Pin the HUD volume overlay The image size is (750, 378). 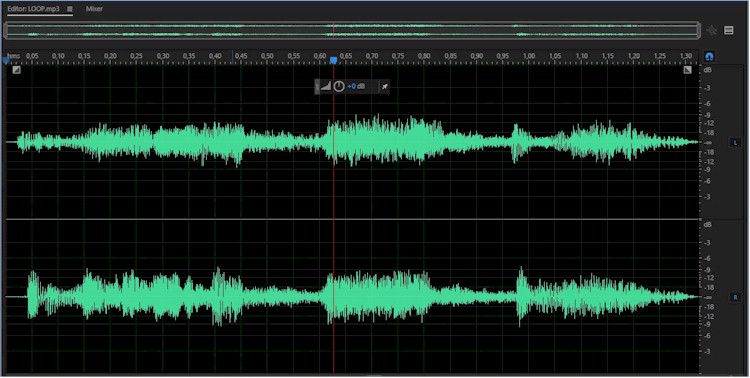(384, 87)
